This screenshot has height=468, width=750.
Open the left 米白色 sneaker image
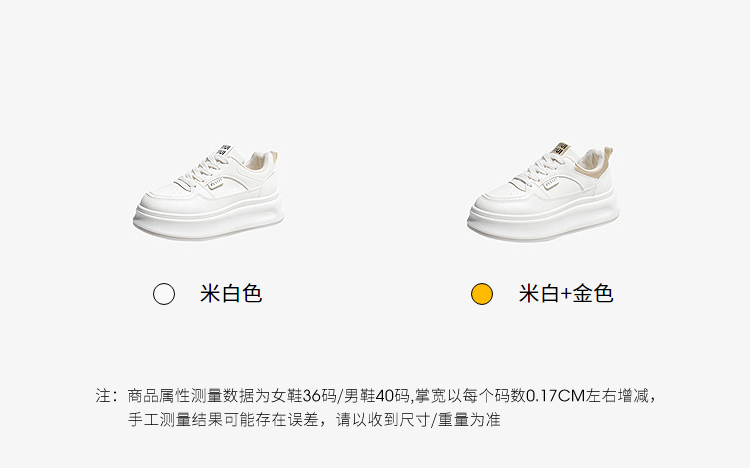(x=209, y=192)
